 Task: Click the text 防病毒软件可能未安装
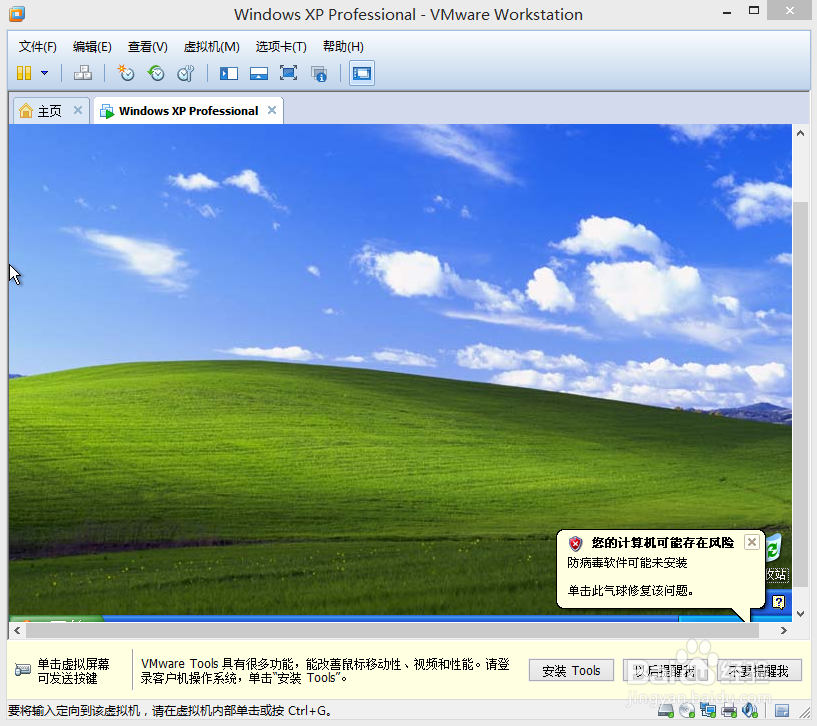pyautogui.click(x=627, y=563)
